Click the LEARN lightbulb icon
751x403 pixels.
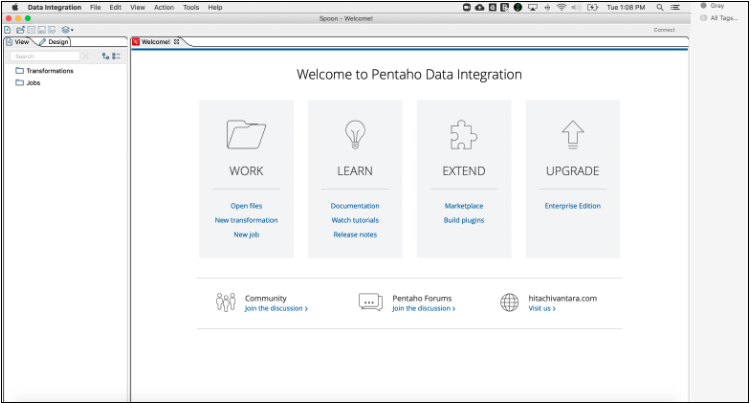point(355,134)
